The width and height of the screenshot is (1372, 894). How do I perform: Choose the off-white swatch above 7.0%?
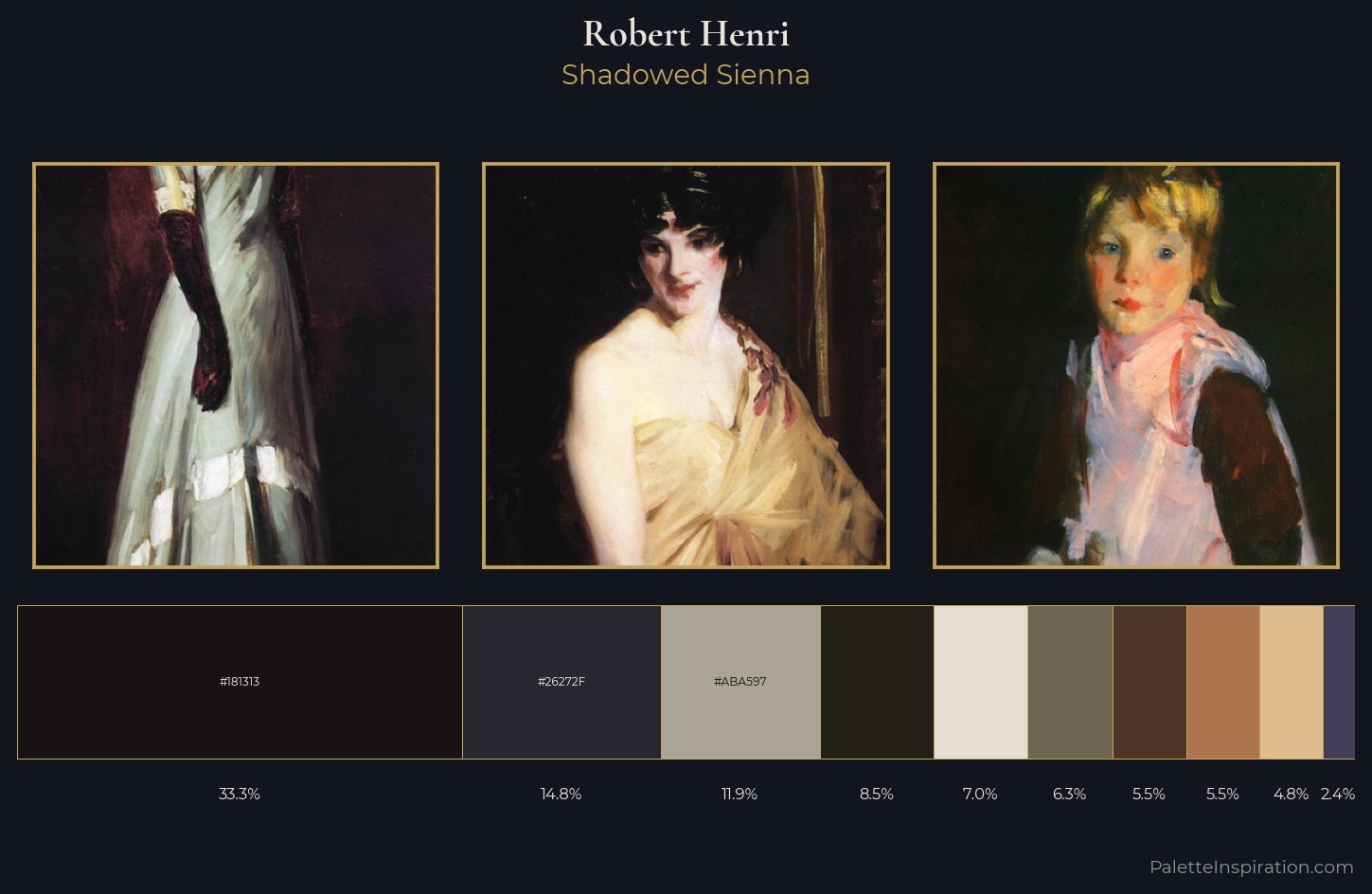tap(981, 682)
